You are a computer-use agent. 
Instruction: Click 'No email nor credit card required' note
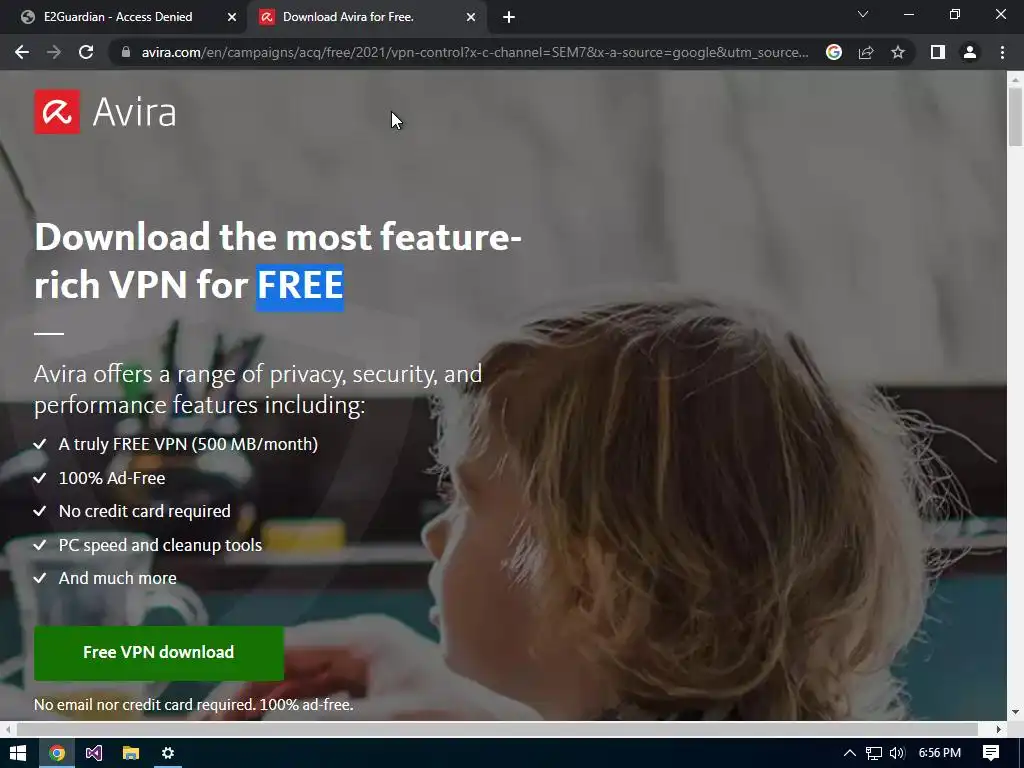point(193,705)
